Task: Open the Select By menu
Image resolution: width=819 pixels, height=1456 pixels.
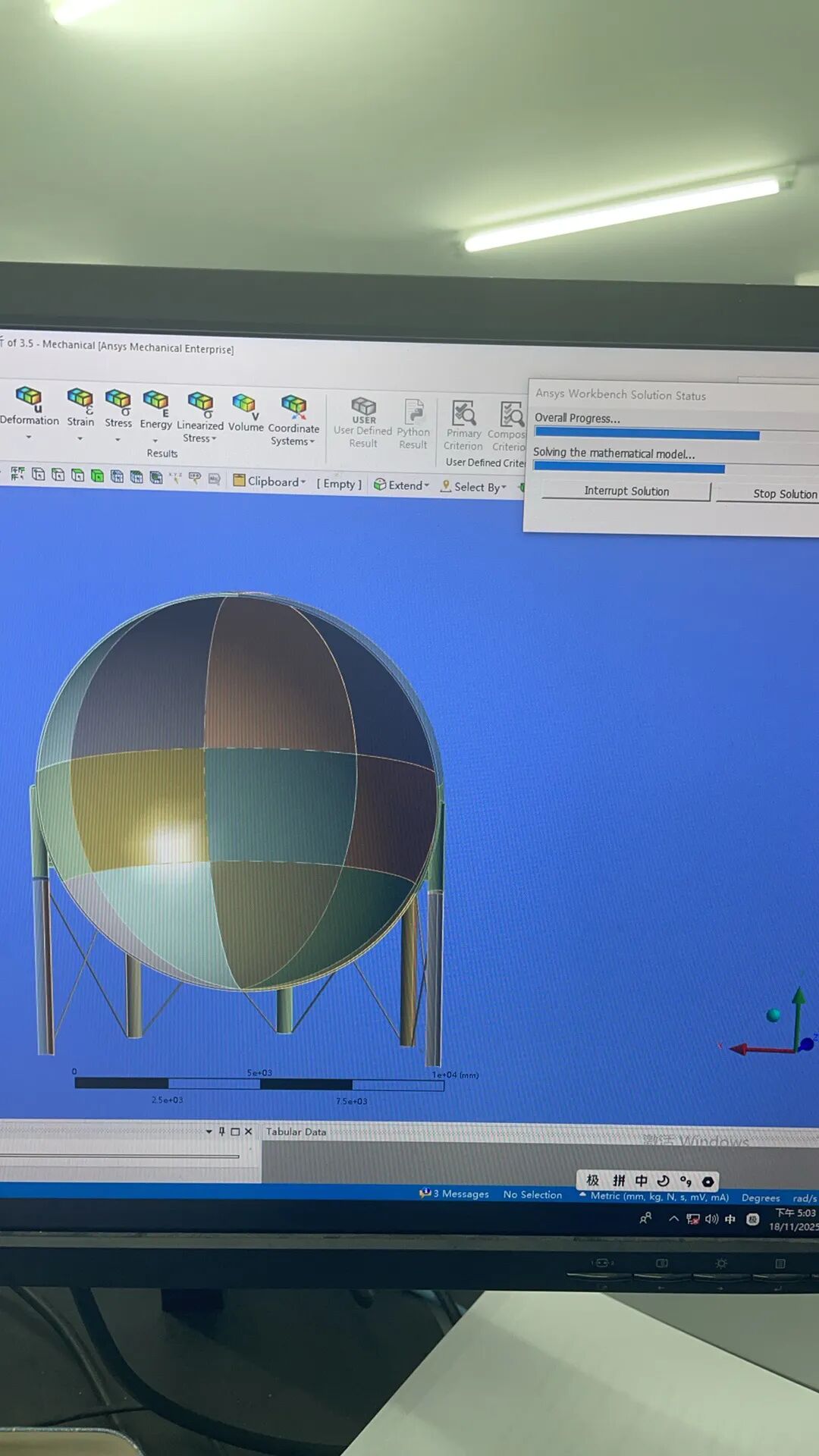Action: 474,487
